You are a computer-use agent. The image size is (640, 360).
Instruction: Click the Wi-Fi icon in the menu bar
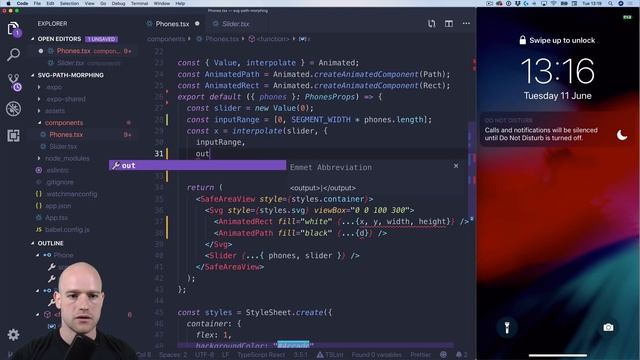pos(554,3)
